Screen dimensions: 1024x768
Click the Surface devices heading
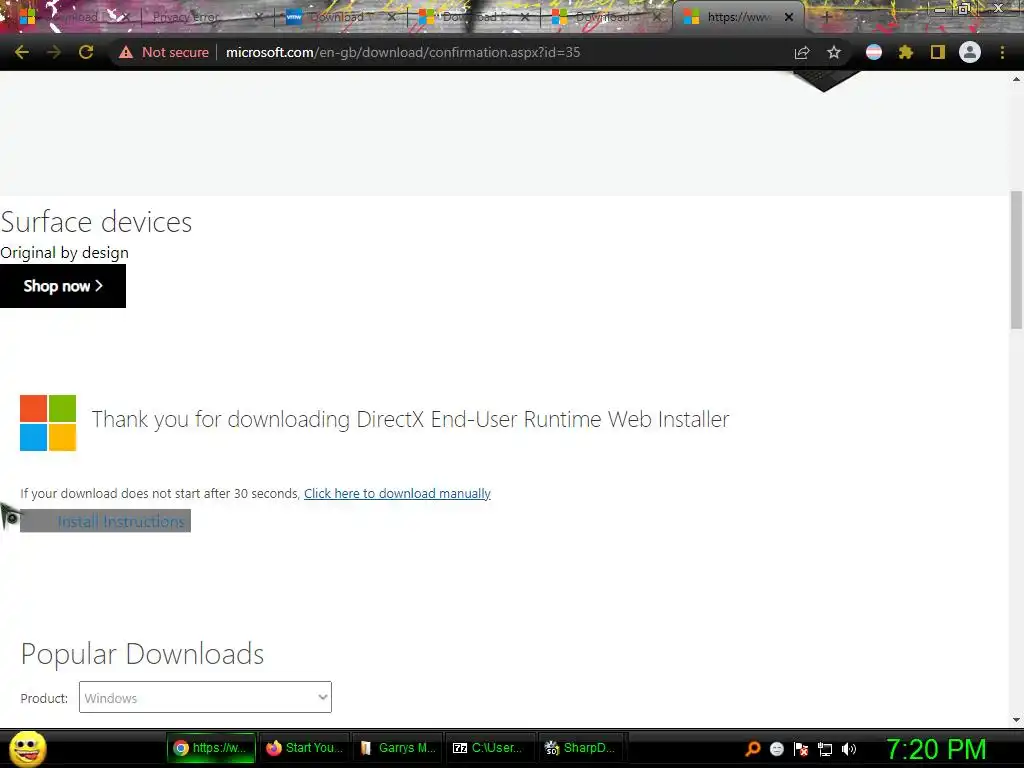[x=96, y=222]
